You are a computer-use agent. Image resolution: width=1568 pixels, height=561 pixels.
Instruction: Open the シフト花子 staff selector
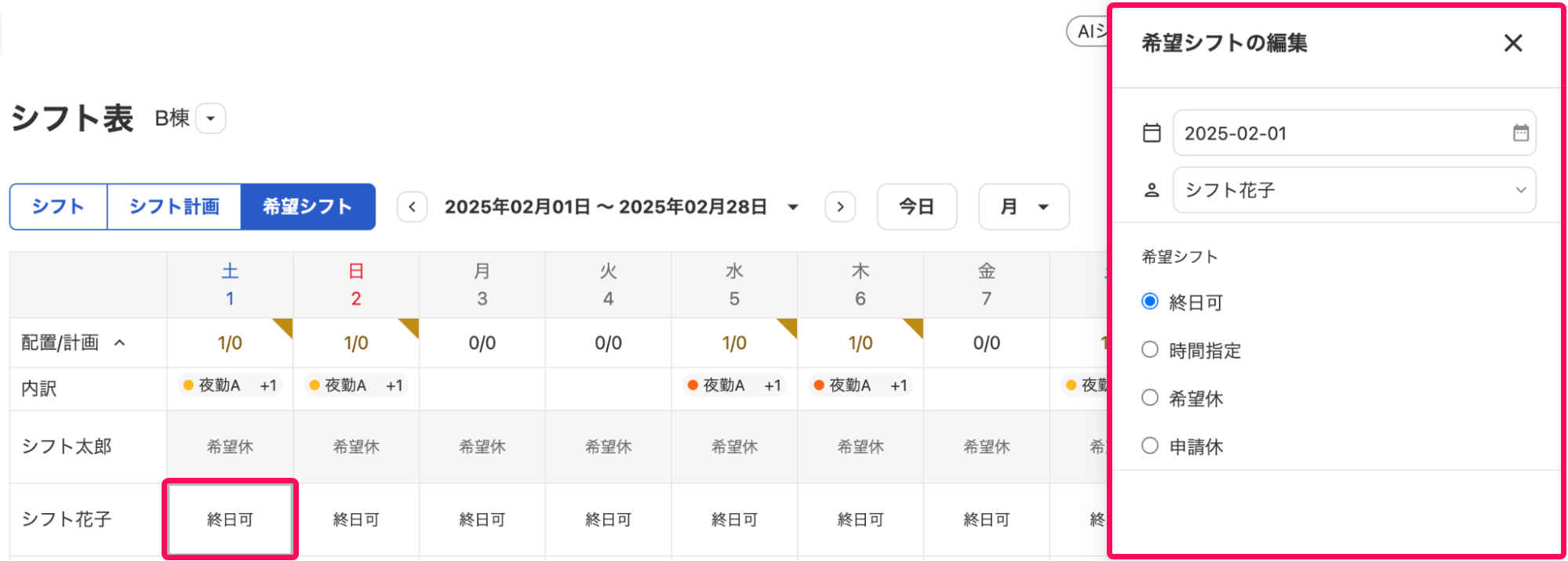(1354, 190)
